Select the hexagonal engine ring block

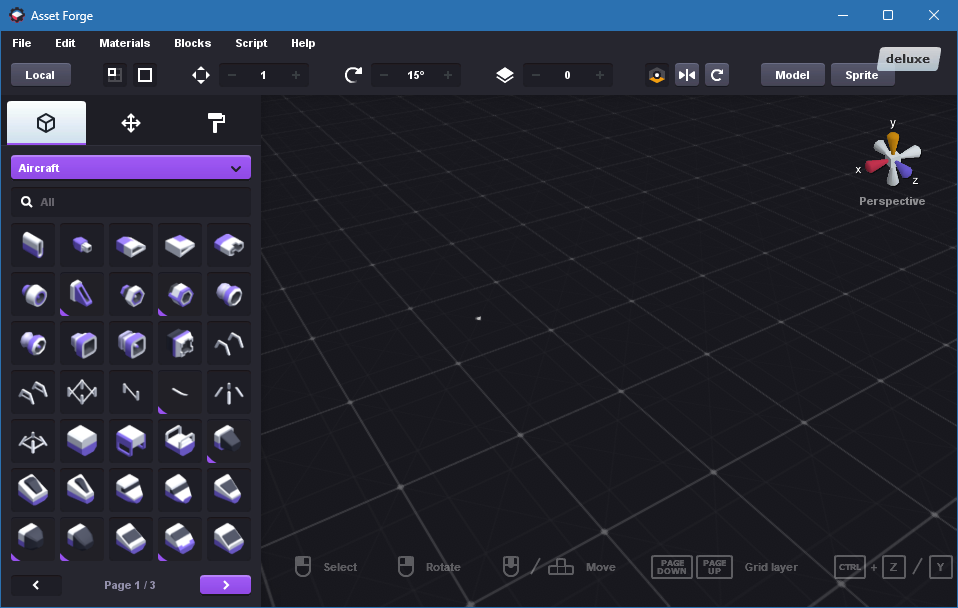pyautogui.click(x=180, y=295)
